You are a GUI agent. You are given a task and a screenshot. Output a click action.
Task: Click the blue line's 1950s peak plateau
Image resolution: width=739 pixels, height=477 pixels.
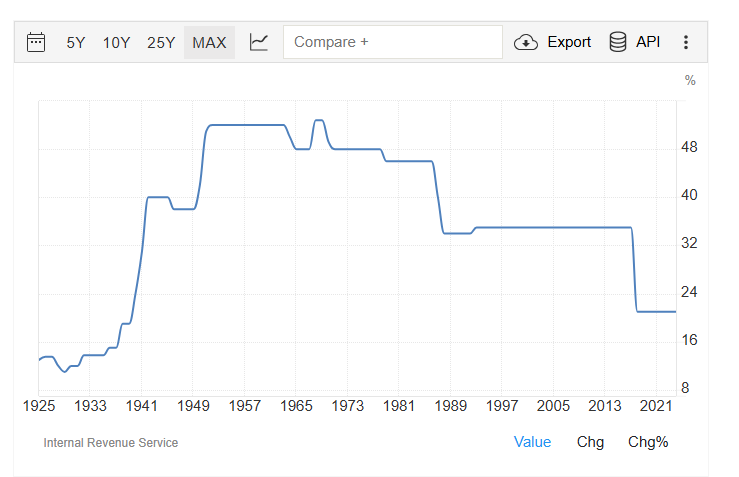click(x=245, y=125)
